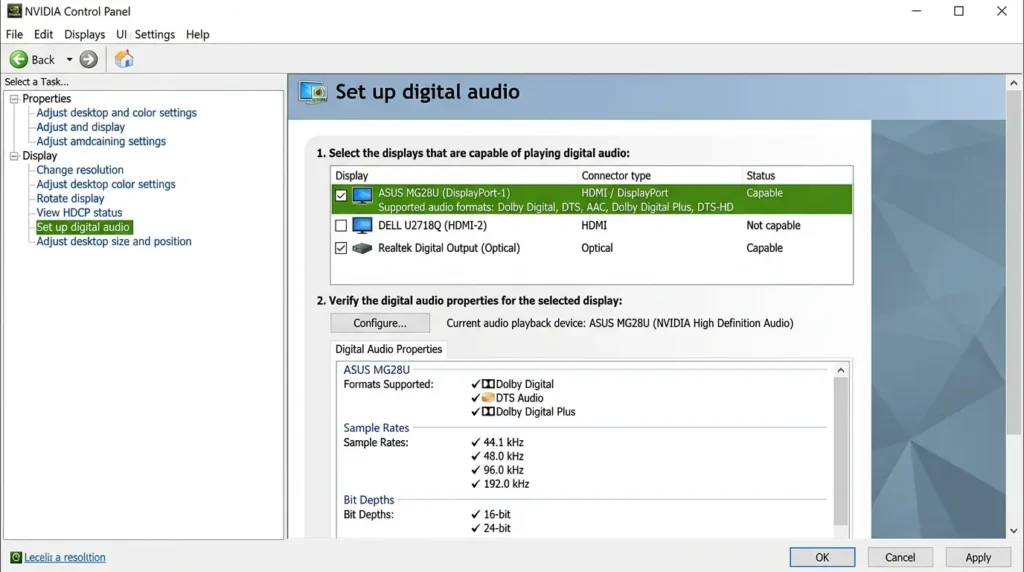Open the File menu

[14, 35]
